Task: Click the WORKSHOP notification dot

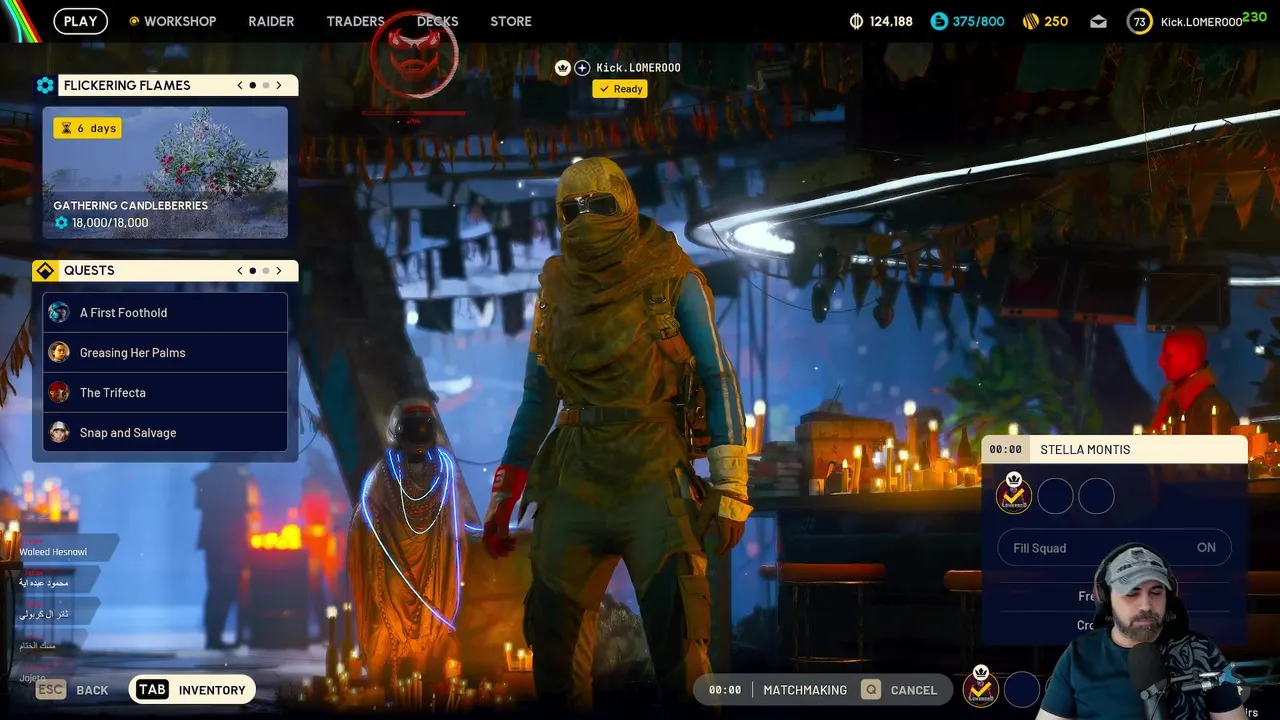Action: point(134,21)
